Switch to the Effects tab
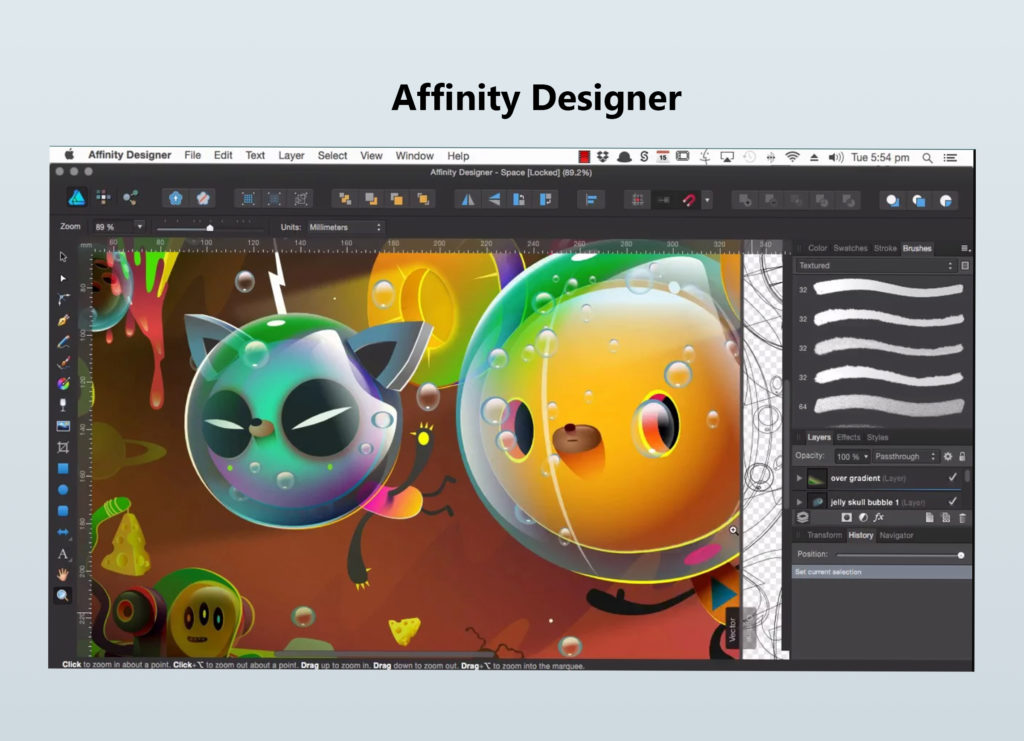 pos(848,437)
